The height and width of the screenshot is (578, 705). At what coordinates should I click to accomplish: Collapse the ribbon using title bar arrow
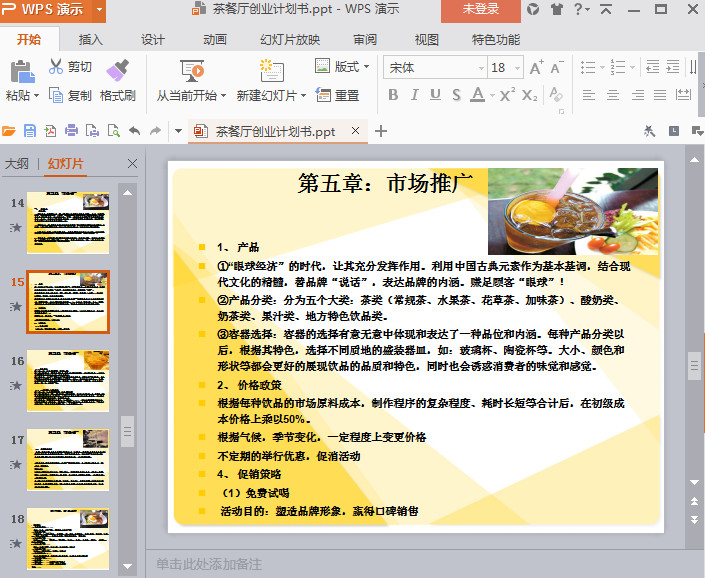(606, 9)
